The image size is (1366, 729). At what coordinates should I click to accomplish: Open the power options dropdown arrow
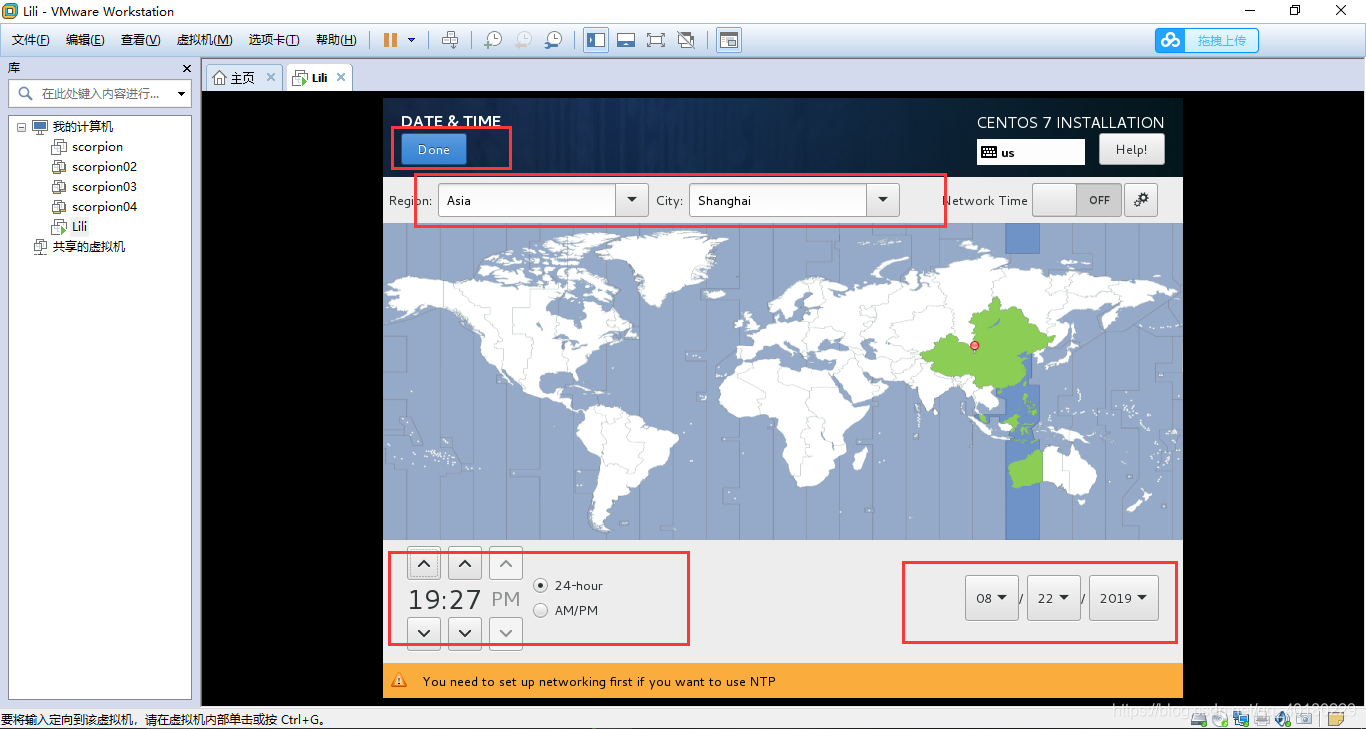click(411, 40)
